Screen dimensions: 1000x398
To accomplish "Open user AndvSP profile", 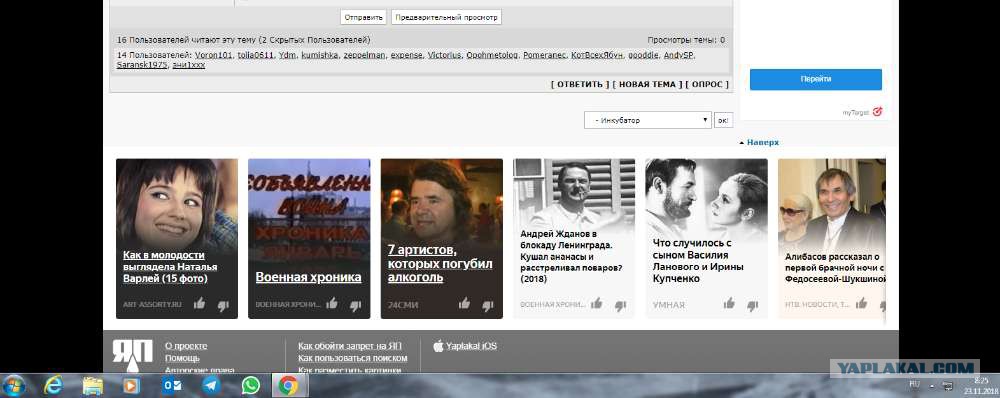I will (678, 55).
